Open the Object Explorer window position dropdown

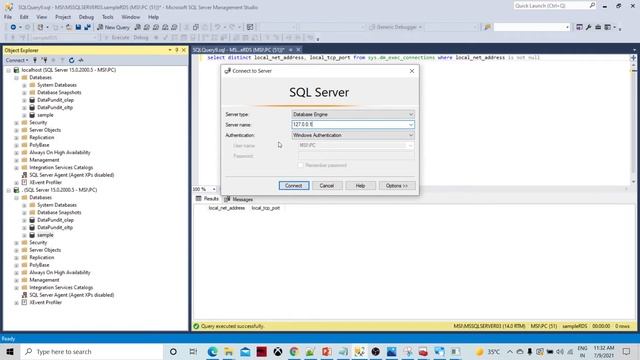[170, 50]
